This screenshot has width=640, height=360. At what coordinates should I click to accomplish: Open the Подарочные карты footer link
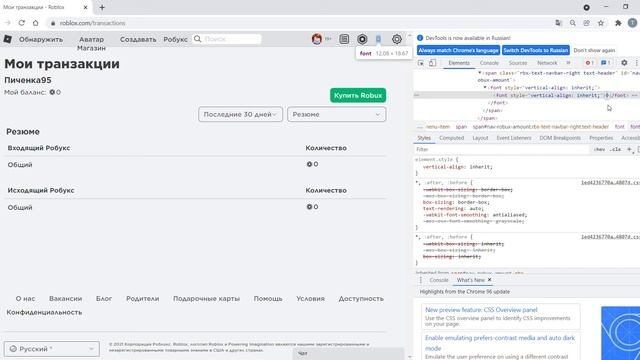[x=207, y=299]
